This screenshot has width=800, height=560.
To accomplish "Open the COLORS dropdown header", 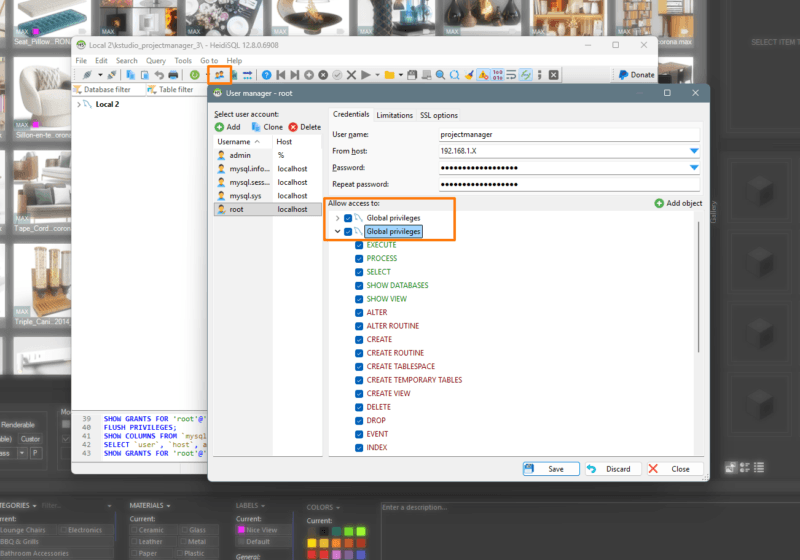I will (x=323, y=507).
